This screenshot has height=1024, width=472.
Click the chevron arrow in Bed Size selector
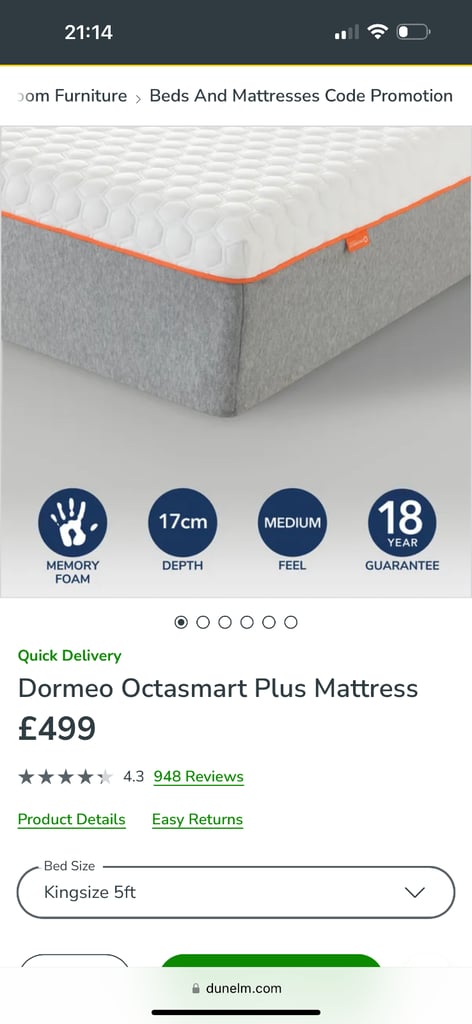(415, 892)
